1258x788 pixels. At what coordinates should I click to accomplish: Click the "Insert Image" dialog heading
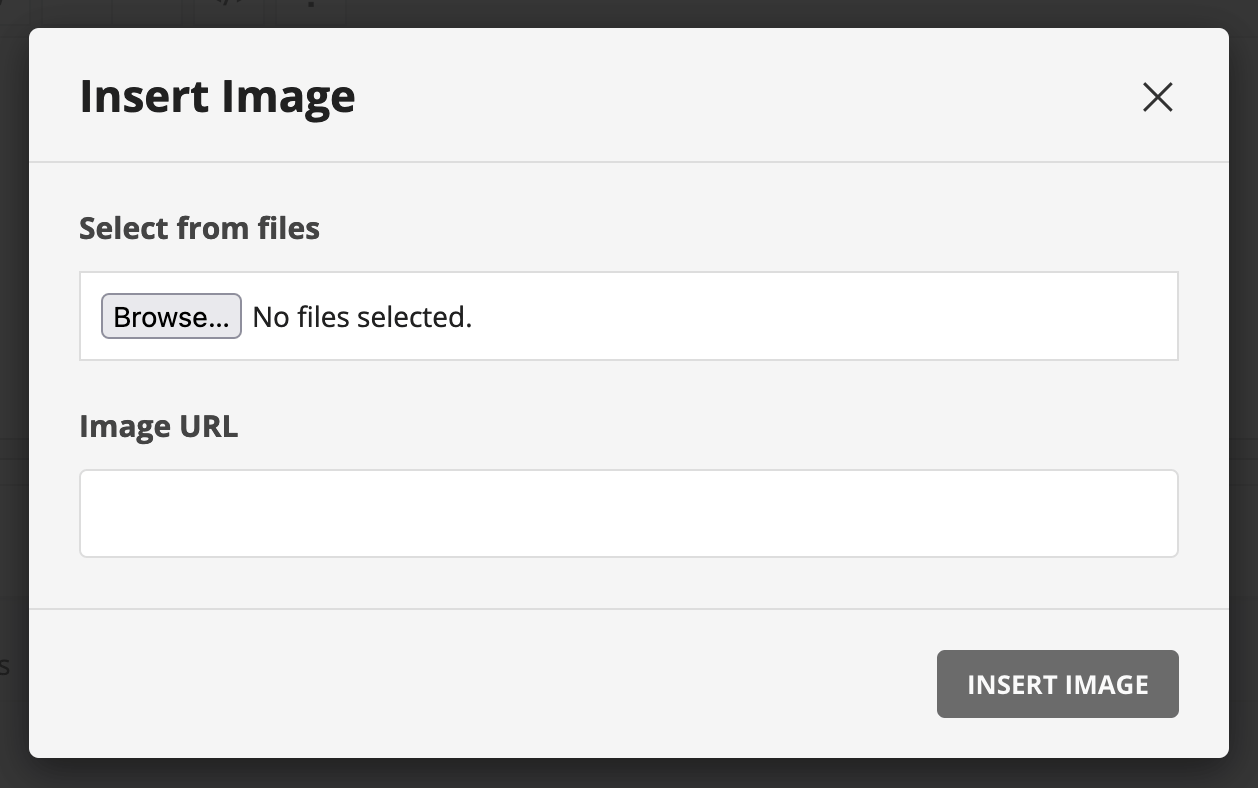pyautogui.click(x=217, y=97)
